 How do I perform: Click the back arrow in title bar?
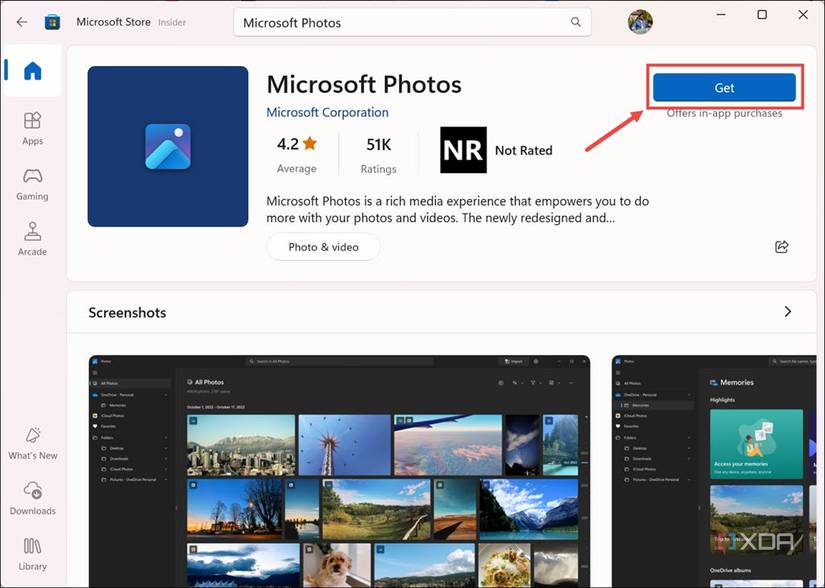pyautogui.click(x=22, y=22)
